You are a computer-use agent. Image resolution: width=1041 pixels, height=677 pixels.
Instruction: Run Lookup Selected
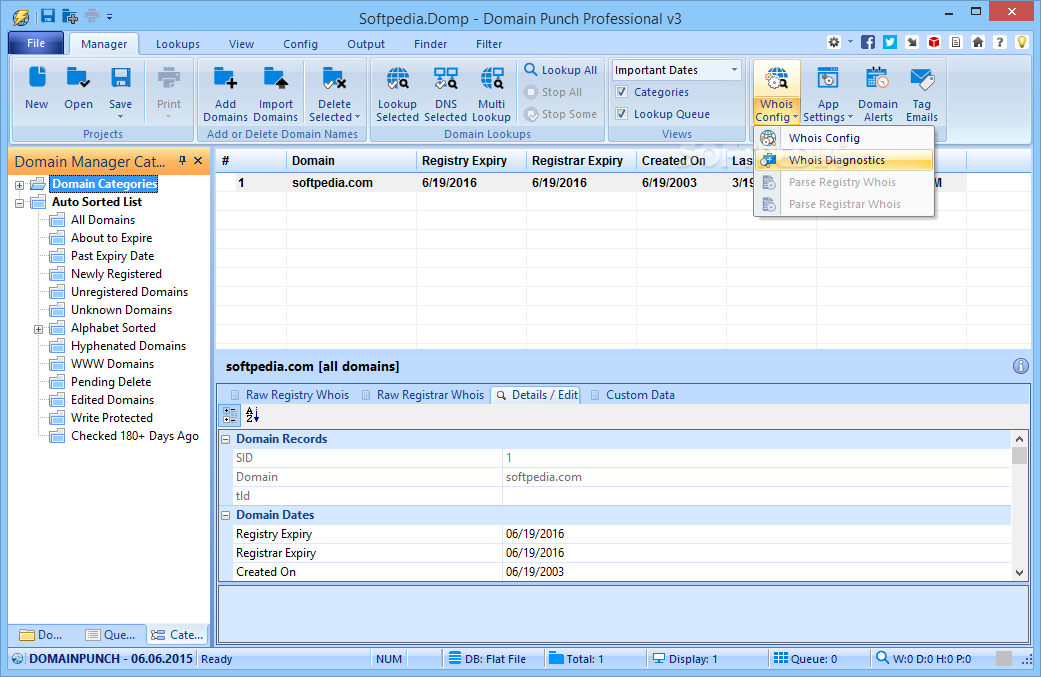coord(397,93)
